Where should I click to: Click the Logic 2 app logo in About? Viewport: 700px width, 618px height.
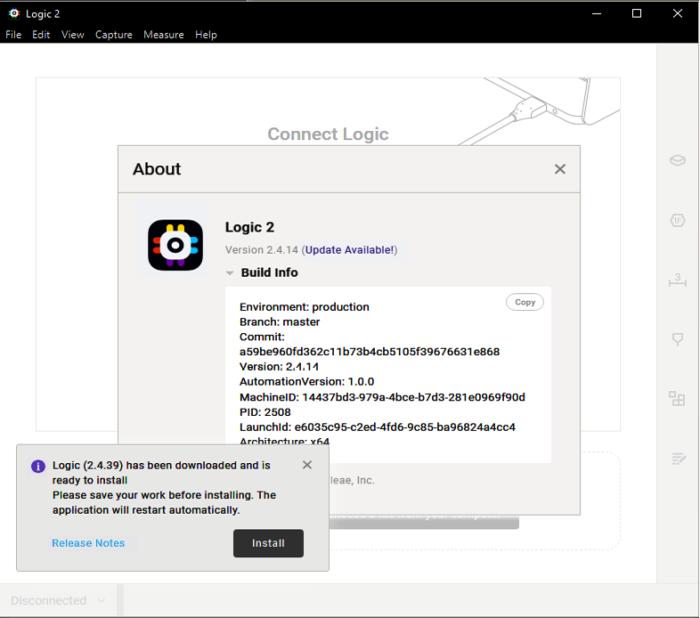176,245
